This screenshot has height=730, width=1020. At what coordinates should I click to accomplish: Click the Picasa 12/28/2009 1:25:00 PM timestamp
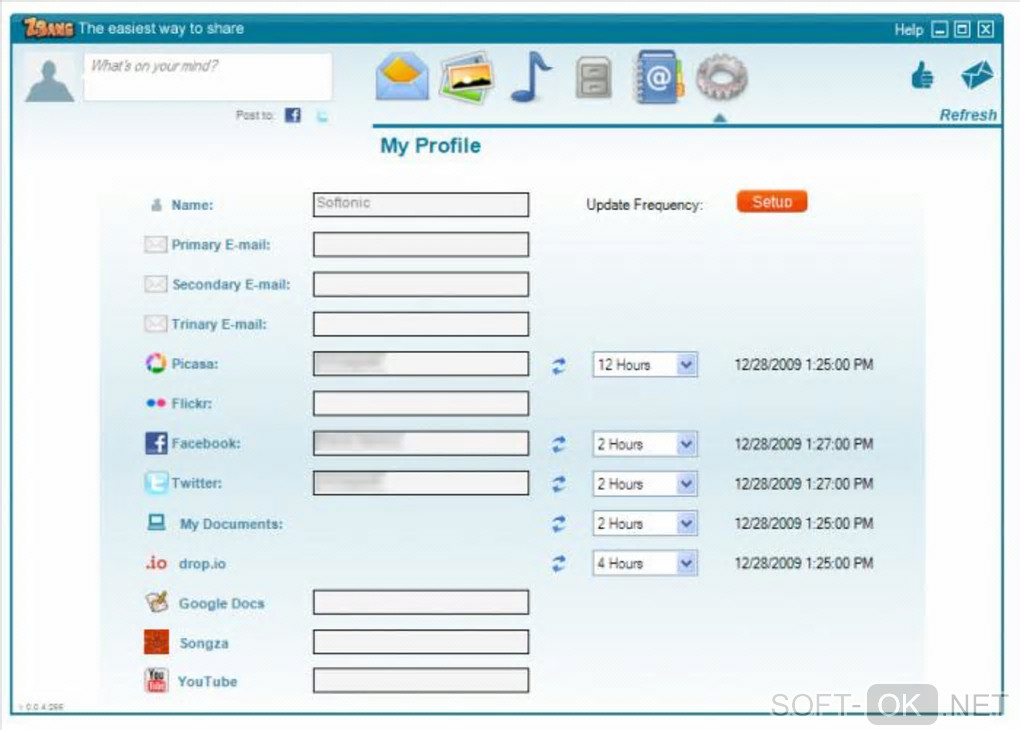pyautogui.click(x=803, y=365)
